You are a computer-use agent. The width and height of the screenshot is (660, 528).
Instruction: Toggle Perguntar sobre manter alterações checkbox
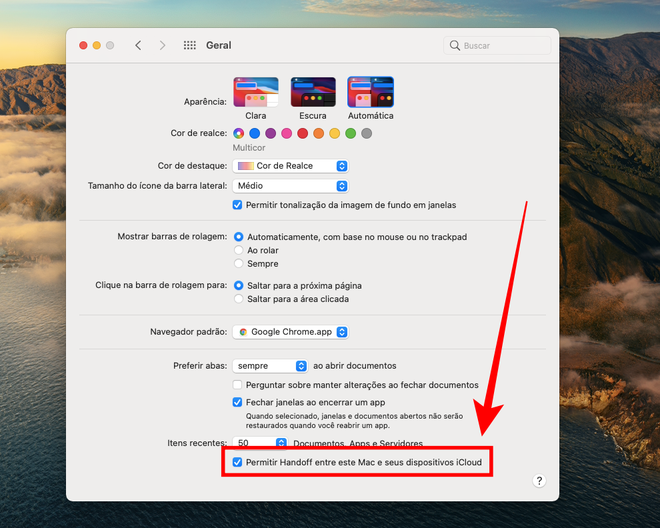pyautogui.click(x=237, y=385)
